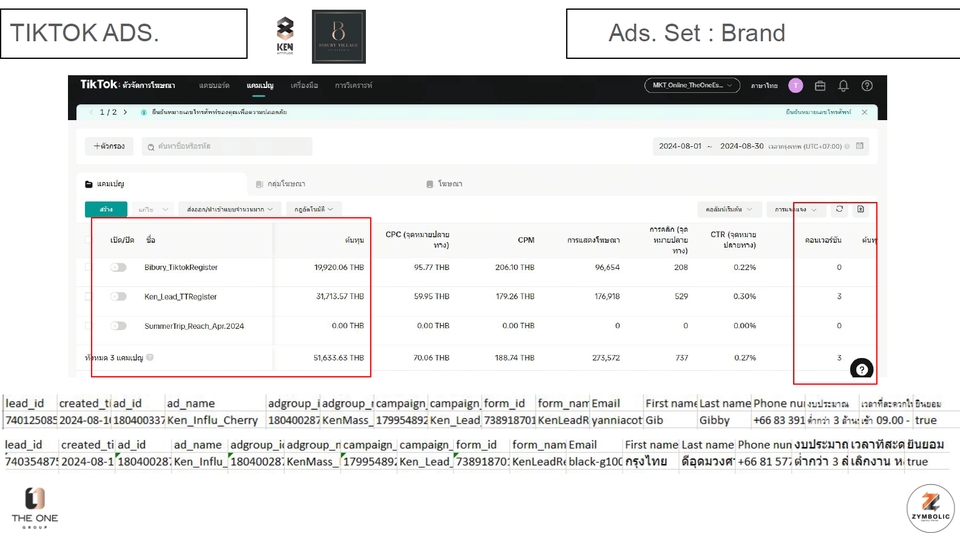Click the Ken_Influ_Cherry ad name cell
This screenshot has height=537, width=960.
[216, 420]
